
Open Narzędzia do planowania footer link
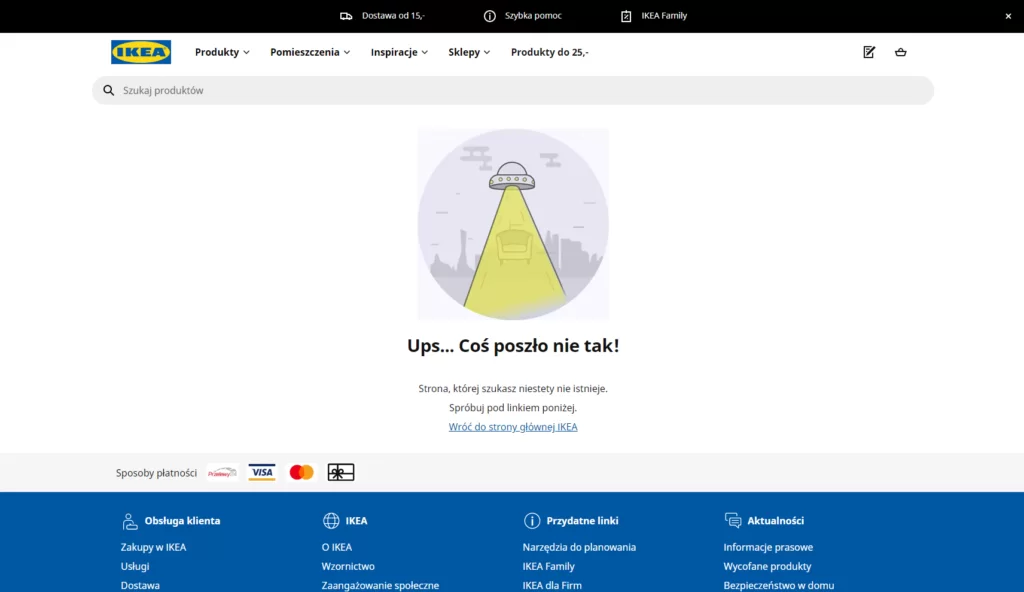579,547
